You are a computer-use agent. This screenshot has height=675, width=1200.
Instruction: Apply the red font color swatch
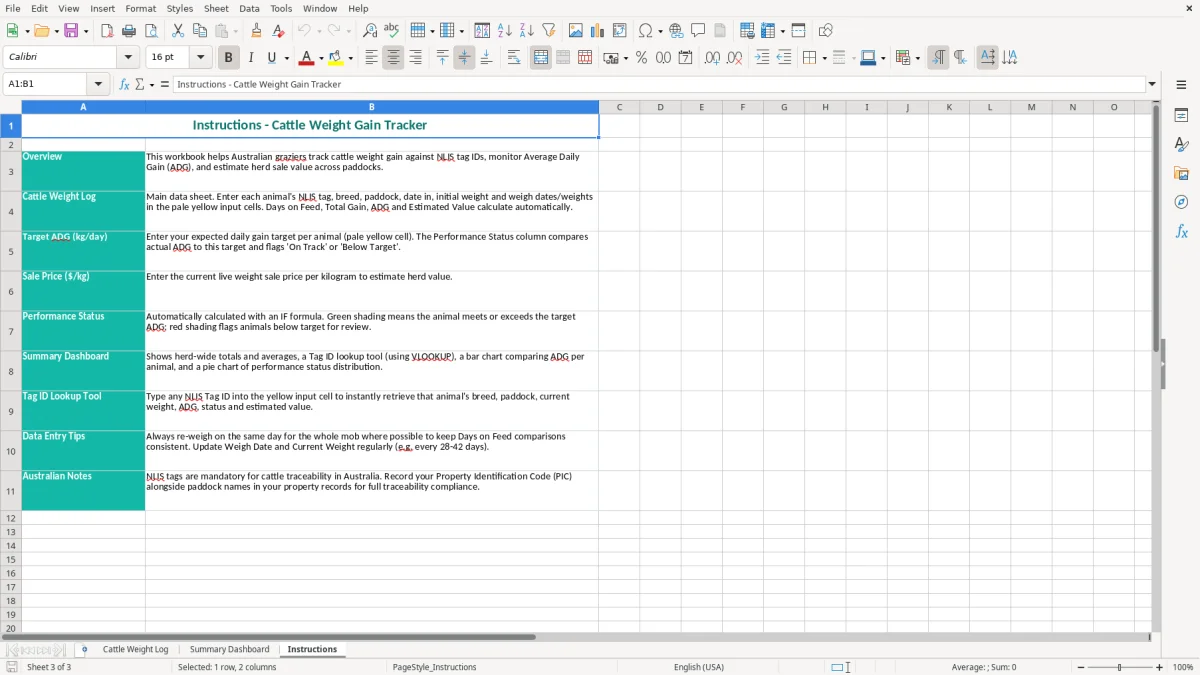pyautogui.click(x=306, y=58)
